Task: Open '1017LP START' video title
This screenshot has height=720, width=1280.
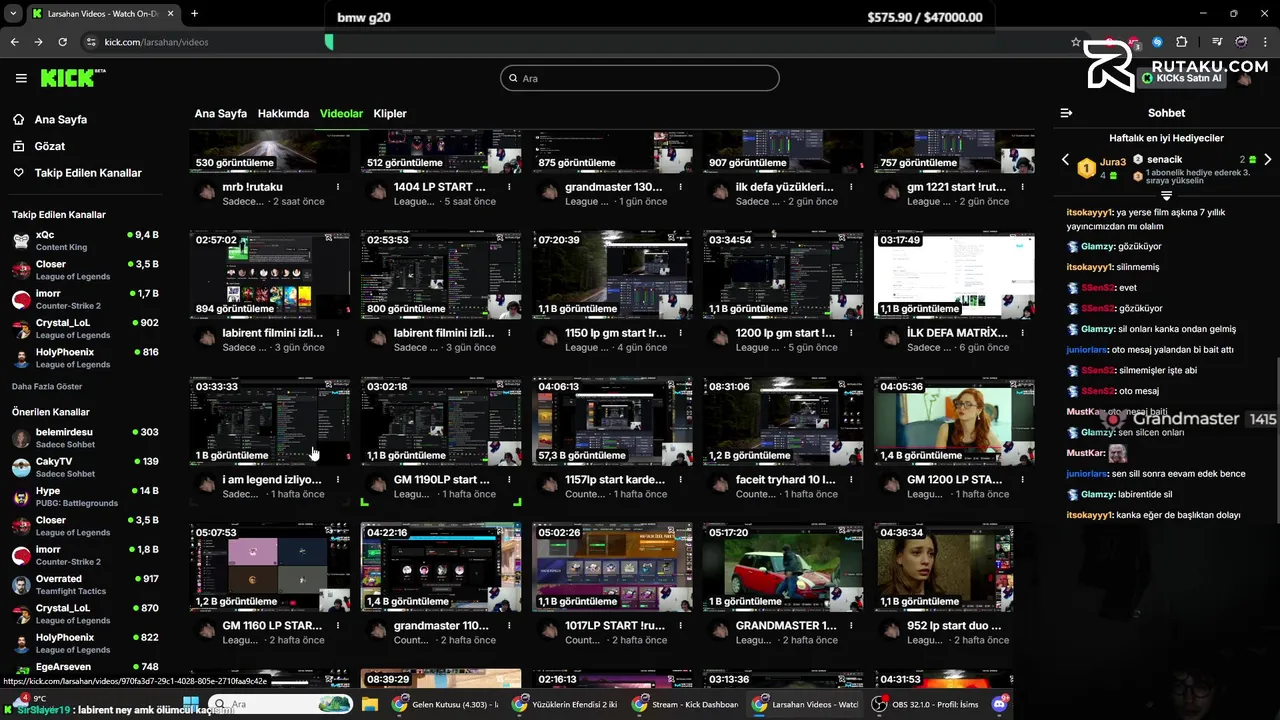Action: (x=615, y=626)
